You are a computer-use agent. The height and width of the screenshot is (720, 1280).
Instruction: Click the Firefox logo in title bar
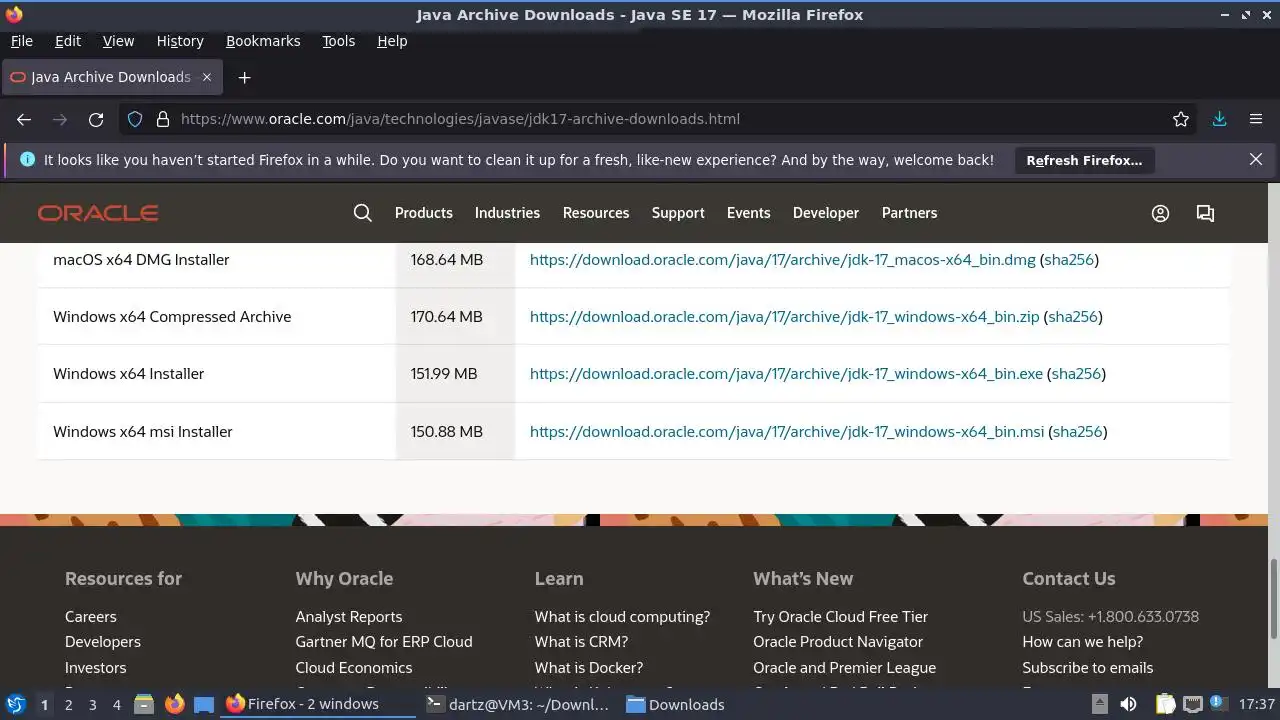(14, 14)
